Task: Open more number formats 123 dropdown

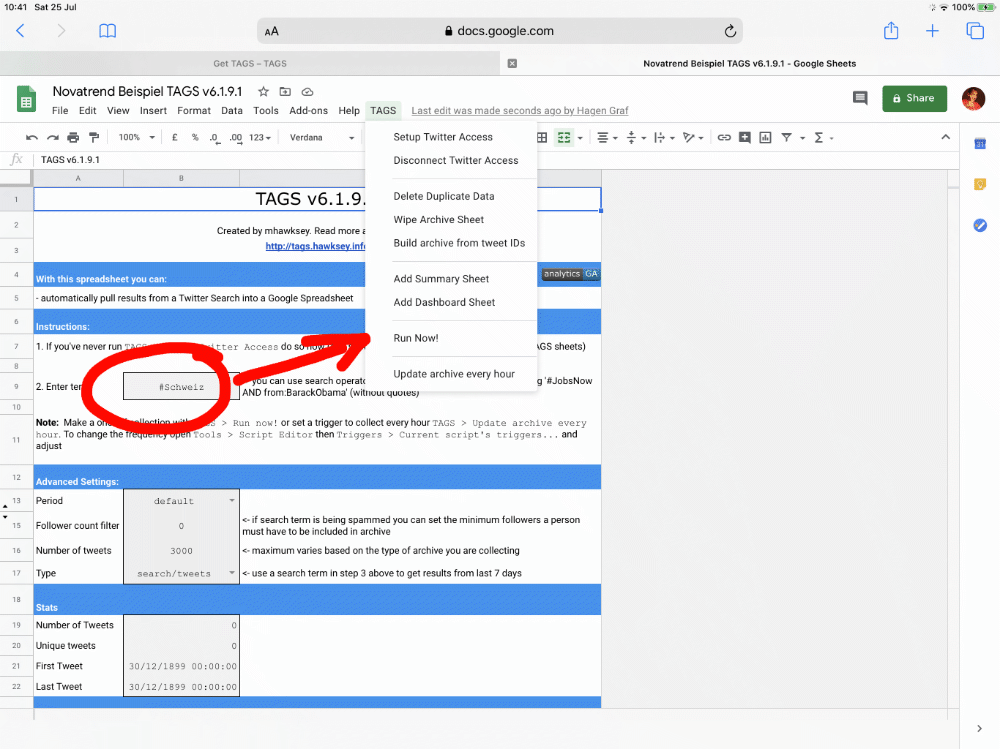Action: click(260, 137)
